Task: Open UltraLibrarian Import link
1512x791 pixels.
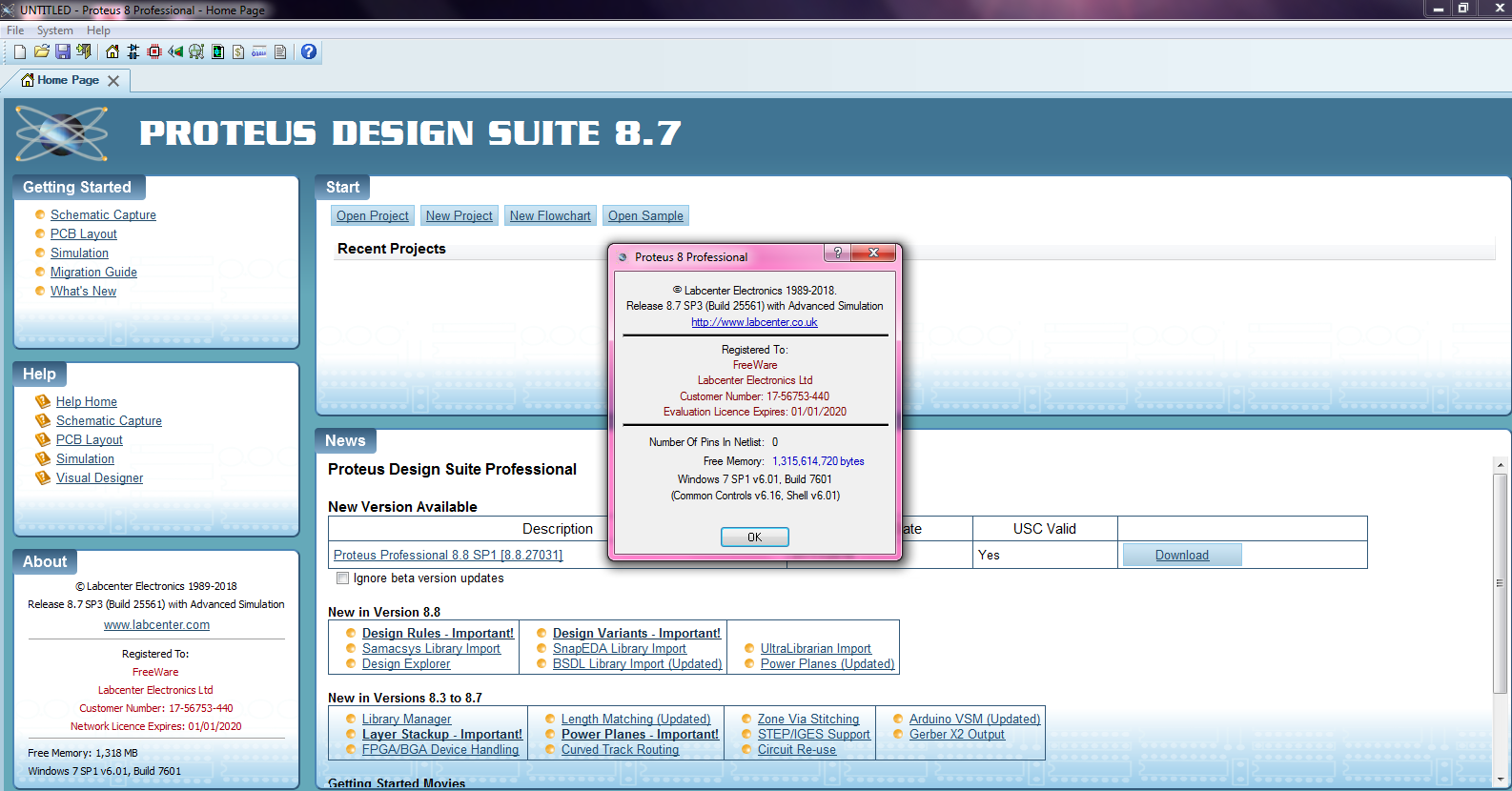Action: pos(816,648)
